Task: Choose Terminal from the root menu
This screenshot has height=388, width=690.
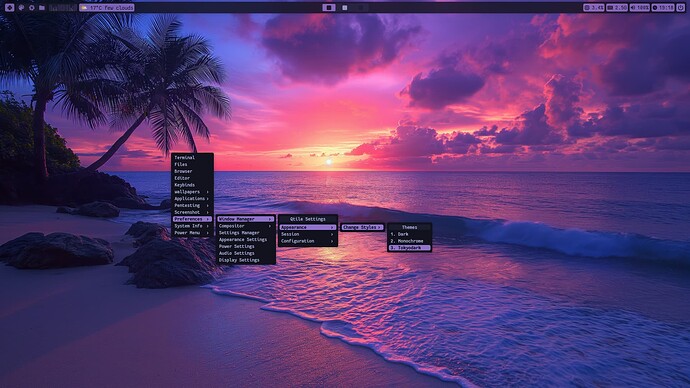Action: [191, 157]
